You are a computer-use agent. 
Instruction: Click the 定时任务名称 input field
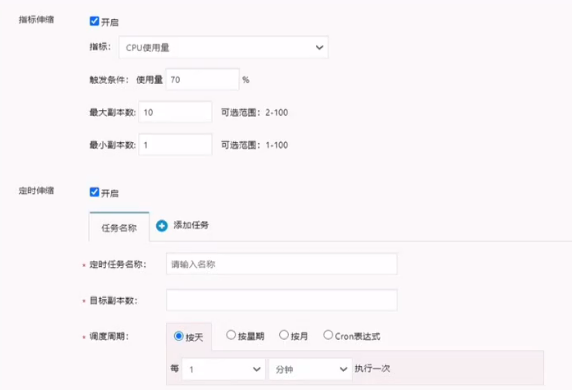pos(282,264)
